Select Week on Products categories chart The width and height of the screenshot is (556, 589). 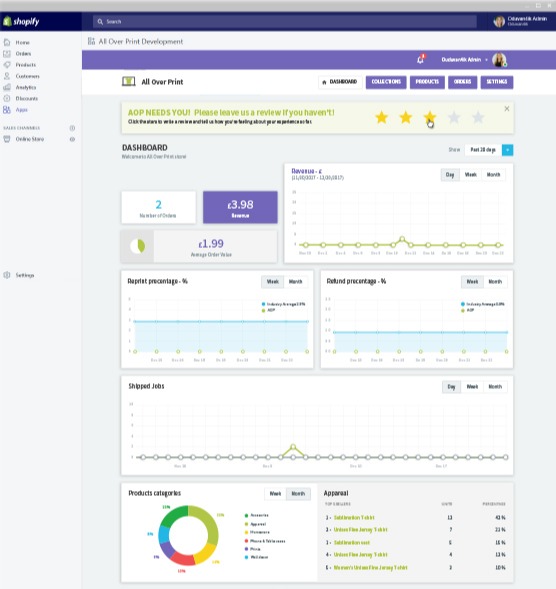point(275,494)
